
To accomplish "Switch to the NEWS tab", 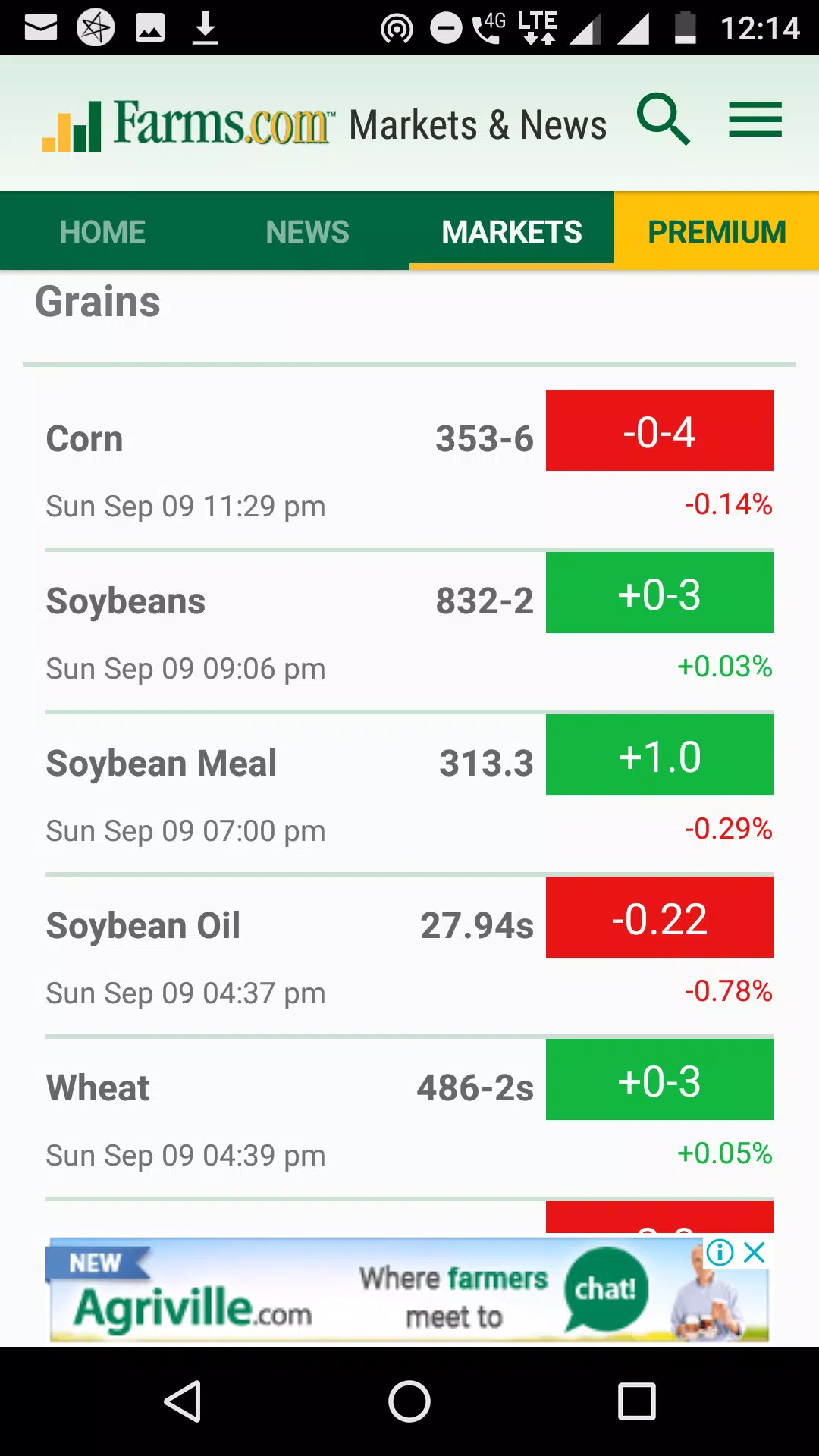I will pyautogui.click(x=307, y=231).
